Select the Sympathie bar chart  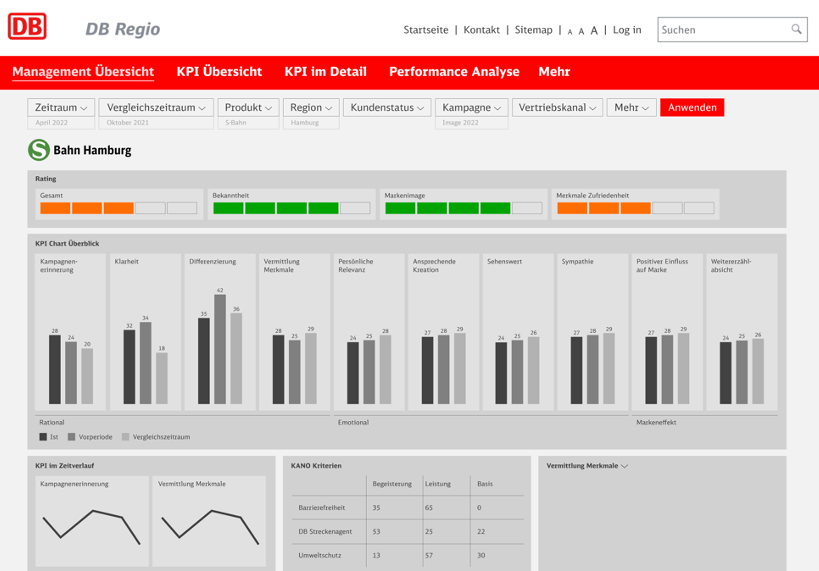[592, 332]
